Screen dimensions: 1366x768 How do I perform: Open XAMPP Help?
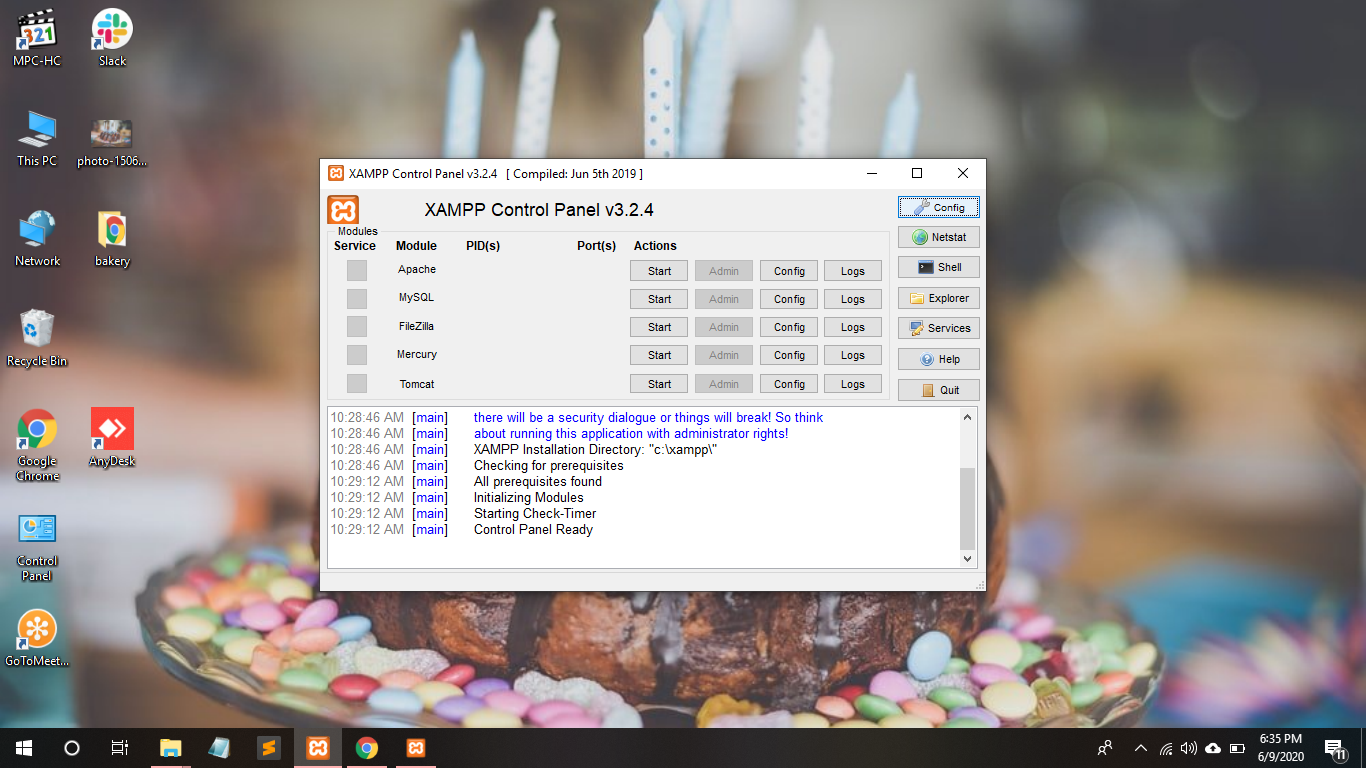coord(938,359)
